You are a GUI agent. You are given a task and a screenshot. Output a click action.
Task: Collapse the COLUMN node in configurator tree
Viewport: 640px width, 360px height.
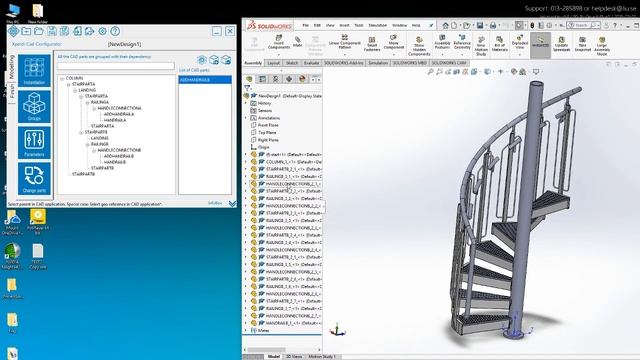62,78
